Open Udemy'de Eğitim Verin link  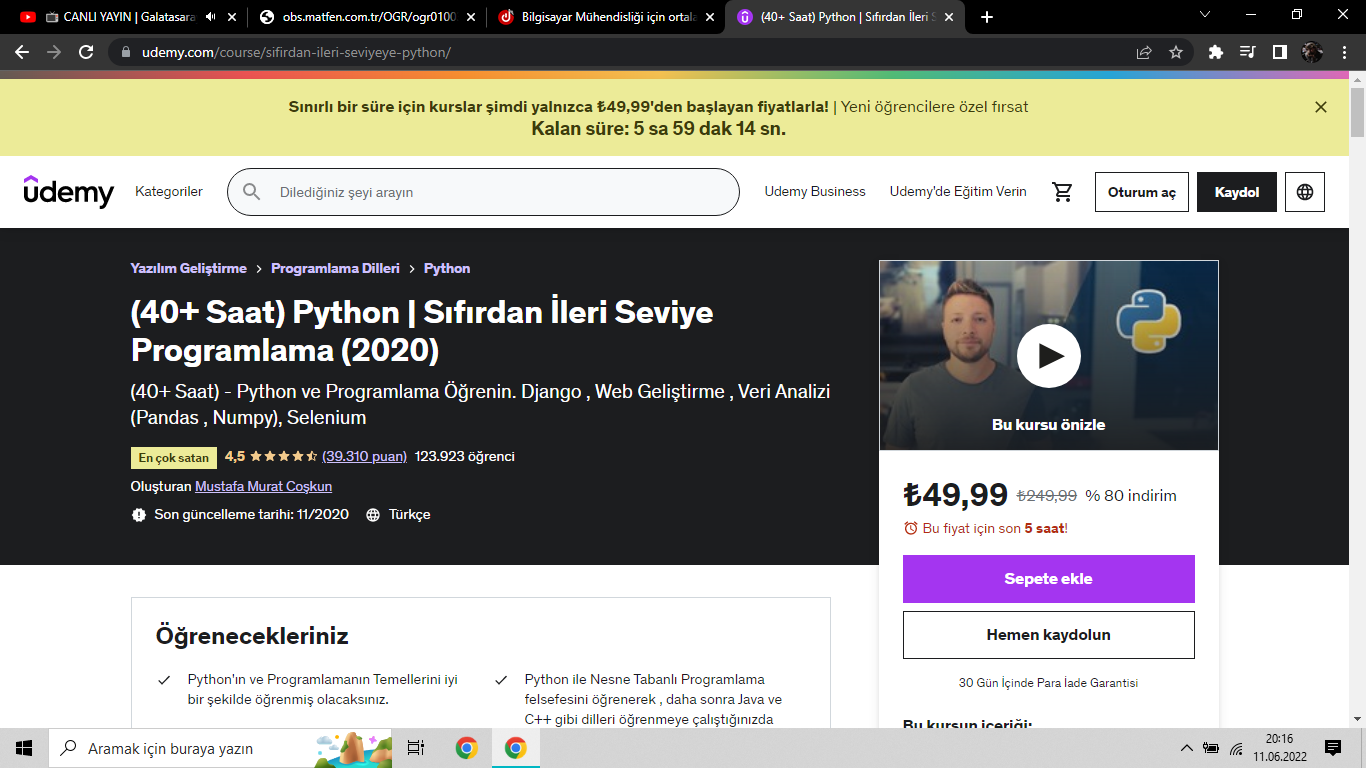click(x=958, y=192)
